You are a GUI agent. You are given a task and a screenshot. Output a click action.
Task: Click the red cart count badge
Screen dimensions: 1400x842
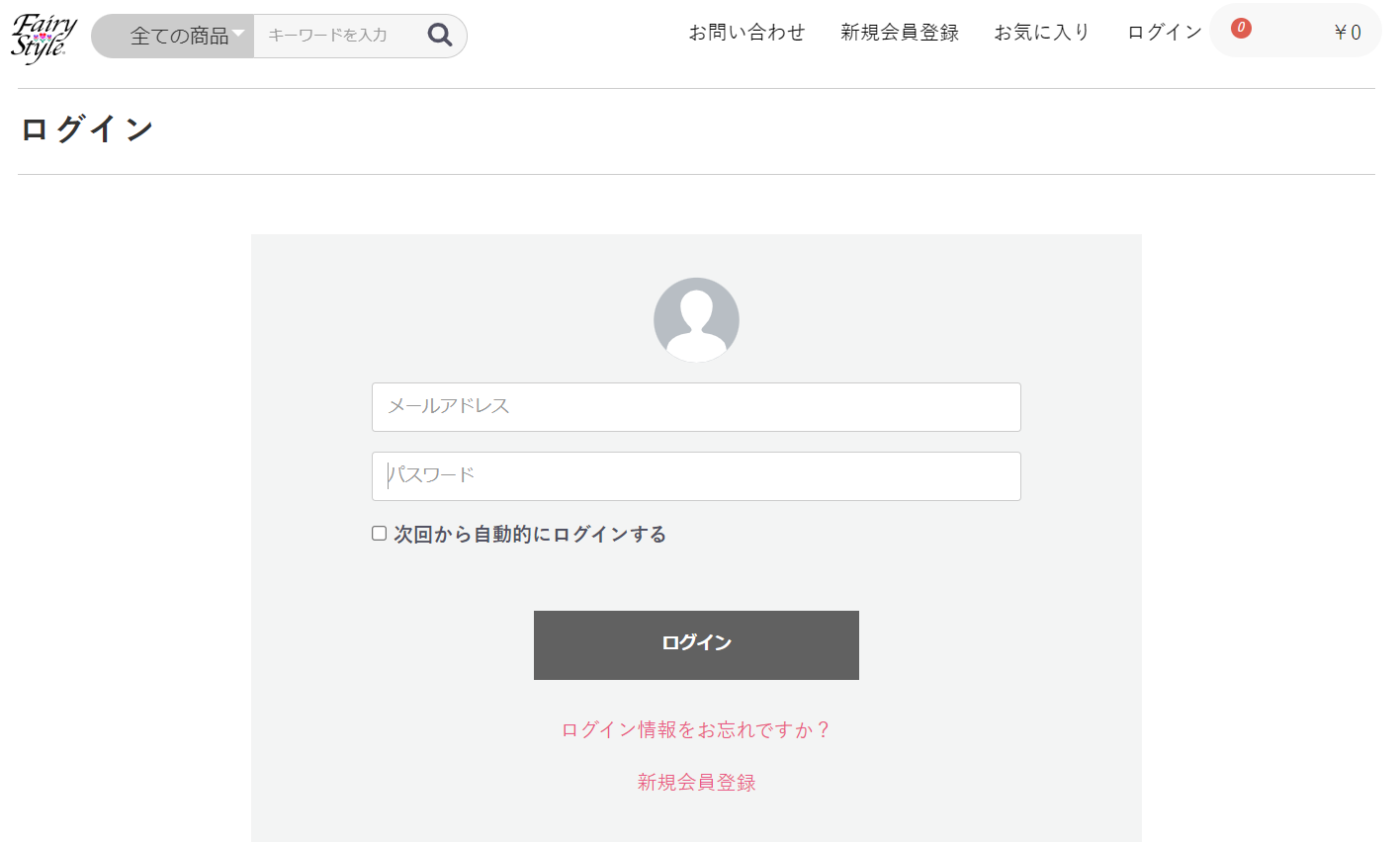pos(1241,28)
